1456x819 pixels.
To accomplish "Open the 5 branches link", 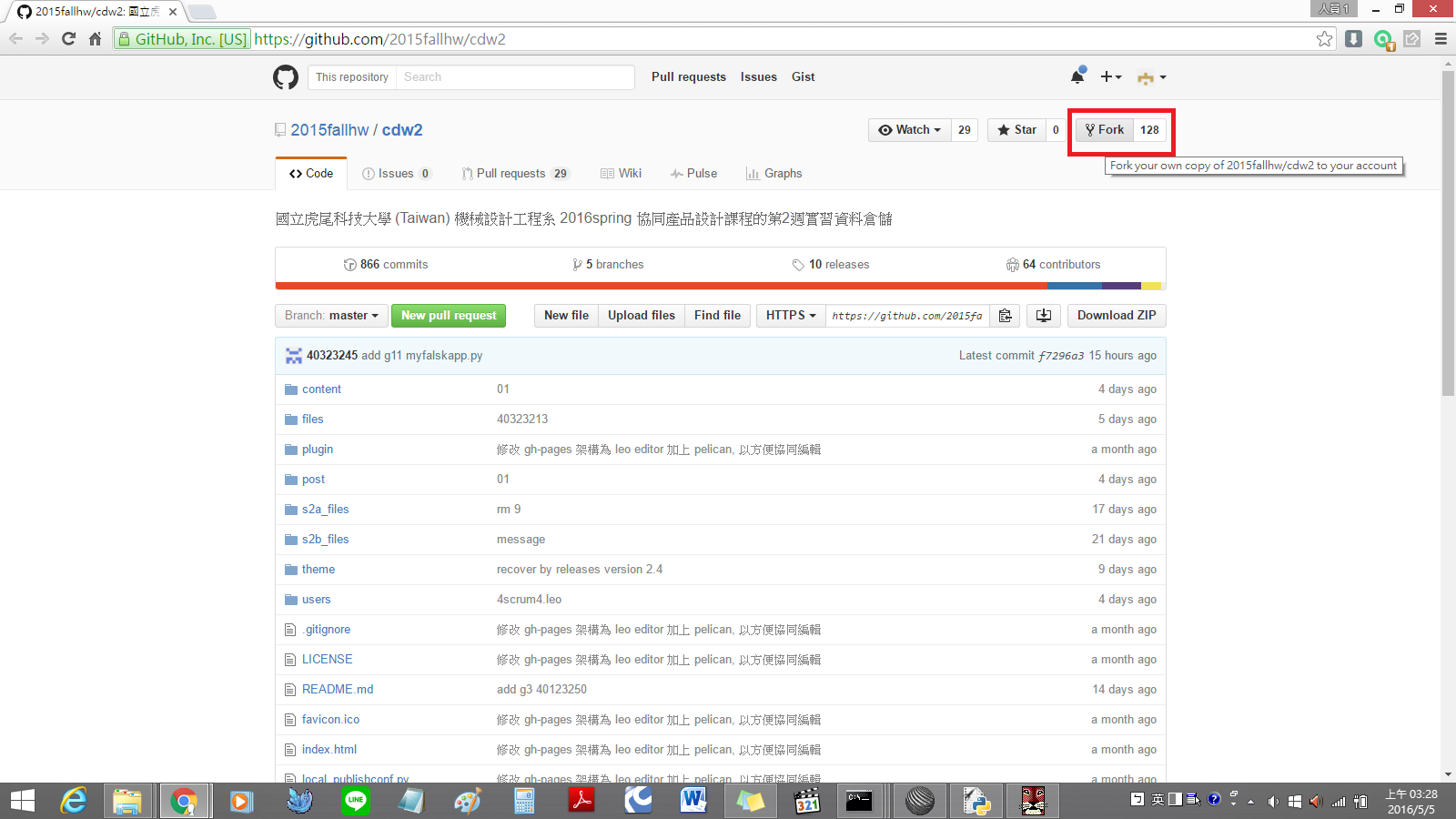I will pyautogui.click(x=608, y=265).
